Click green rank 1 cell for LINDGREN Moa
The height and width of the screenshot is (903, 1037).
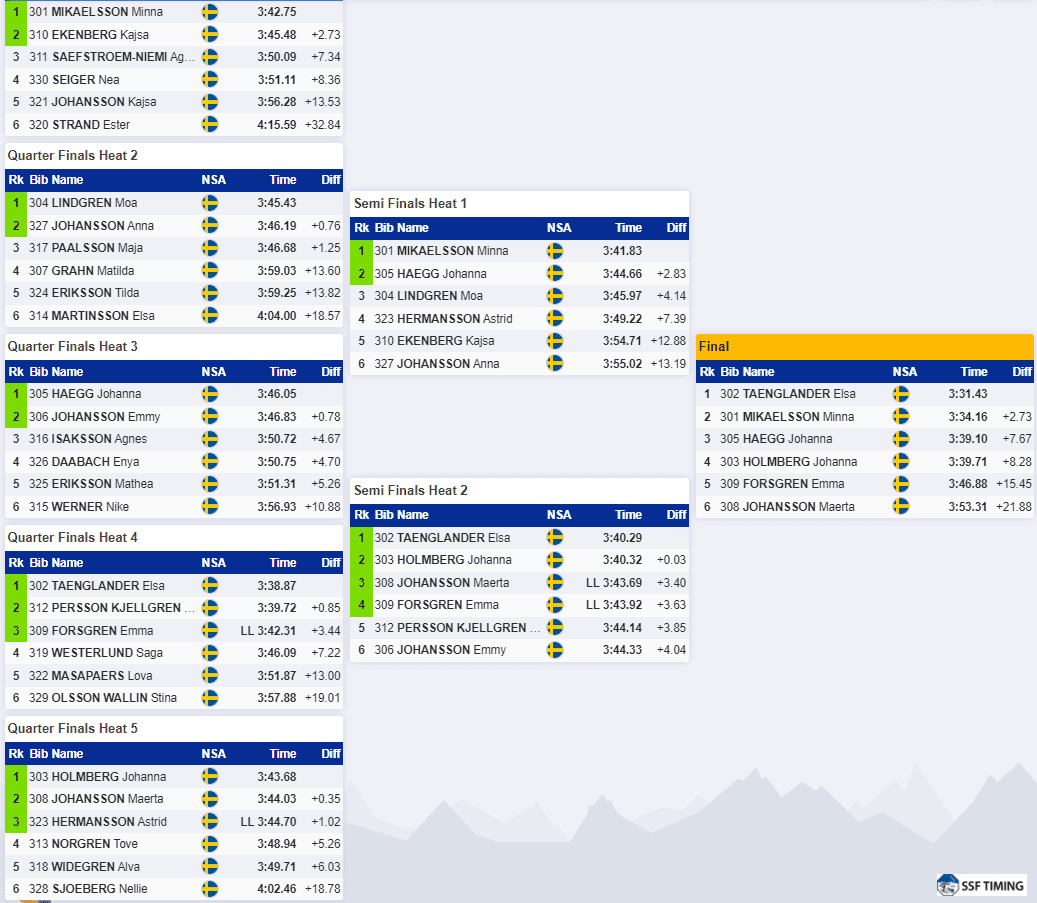(x=16, y=203)
